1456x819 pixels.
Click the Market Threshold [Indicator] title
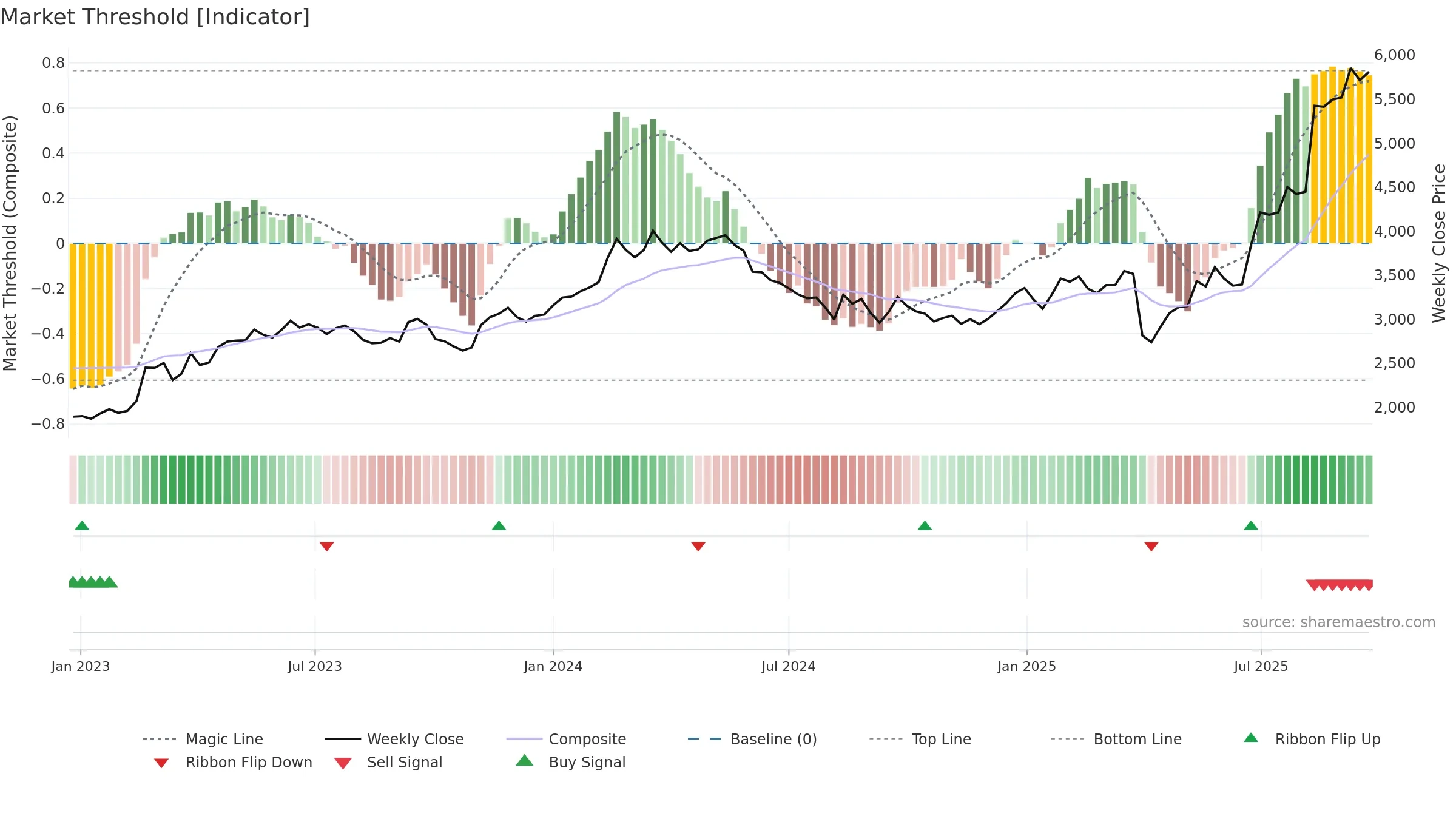(155, 17)
